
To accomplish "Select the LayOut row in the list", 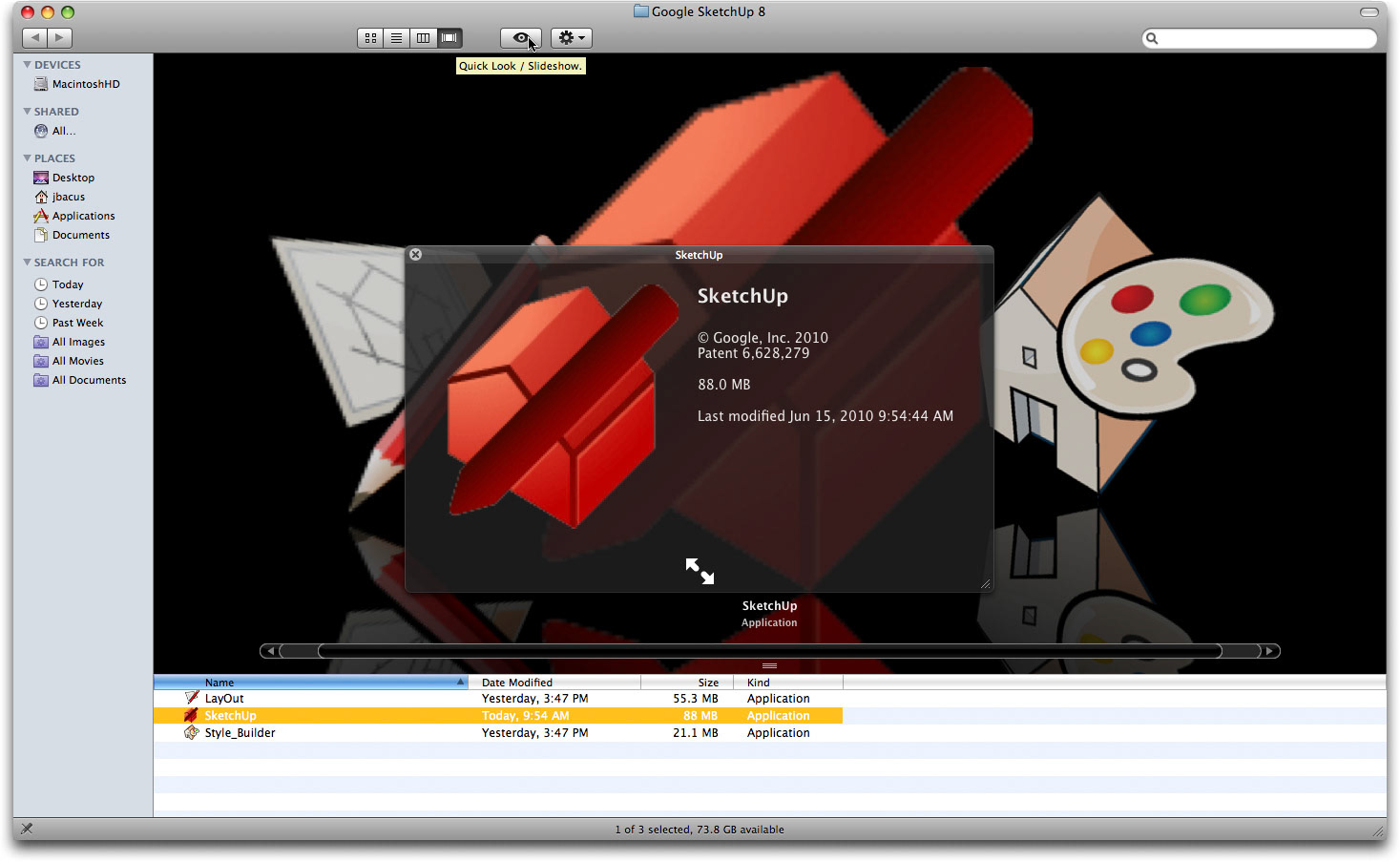I will (498, 699).
